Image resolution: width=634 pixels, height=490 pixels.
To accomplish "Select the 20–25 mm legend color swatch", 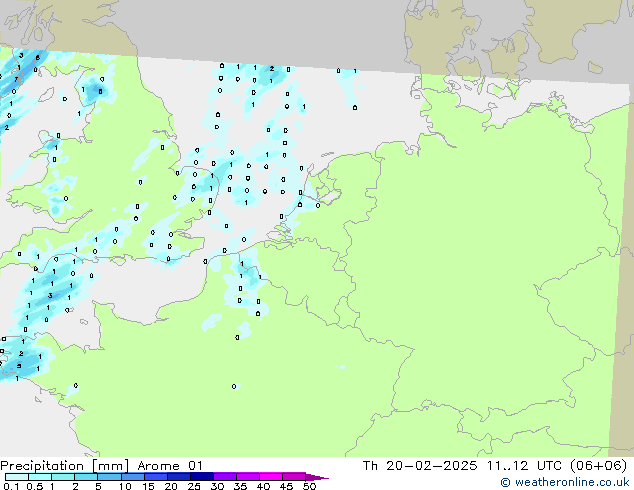I will coord(178,477).
